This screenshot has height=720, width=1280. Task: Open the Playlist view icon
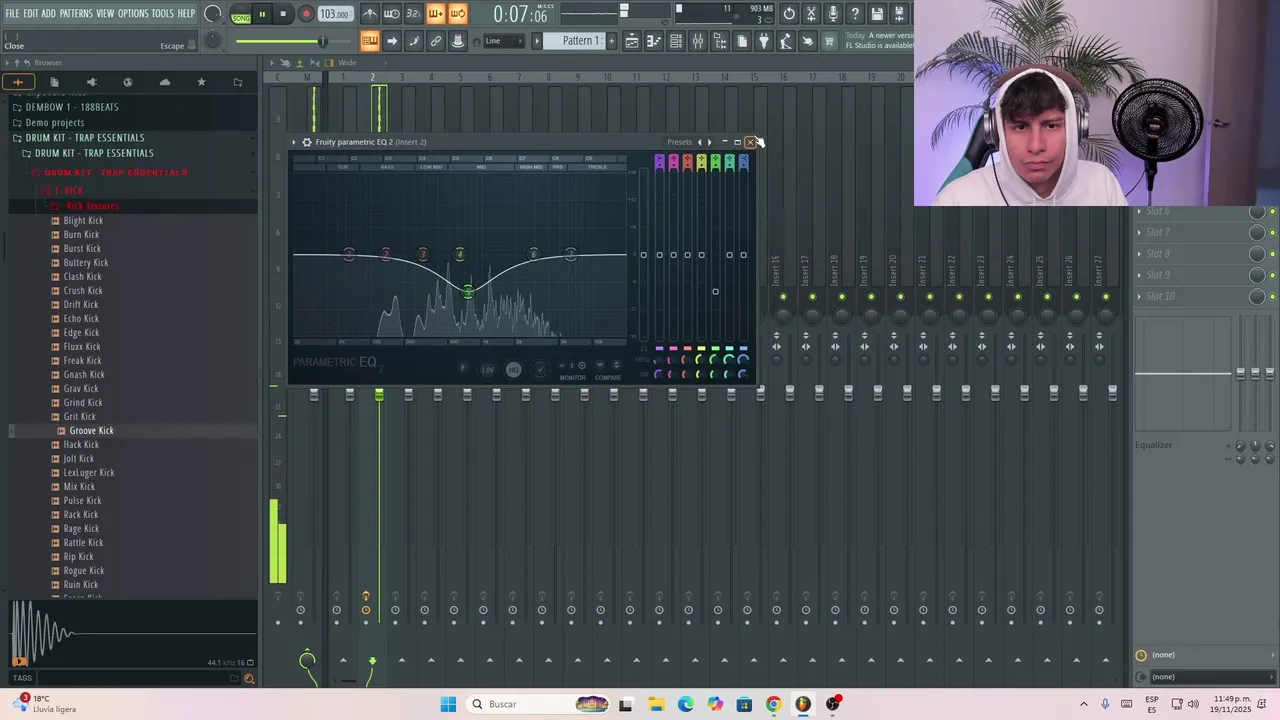(x=632, y=41)
